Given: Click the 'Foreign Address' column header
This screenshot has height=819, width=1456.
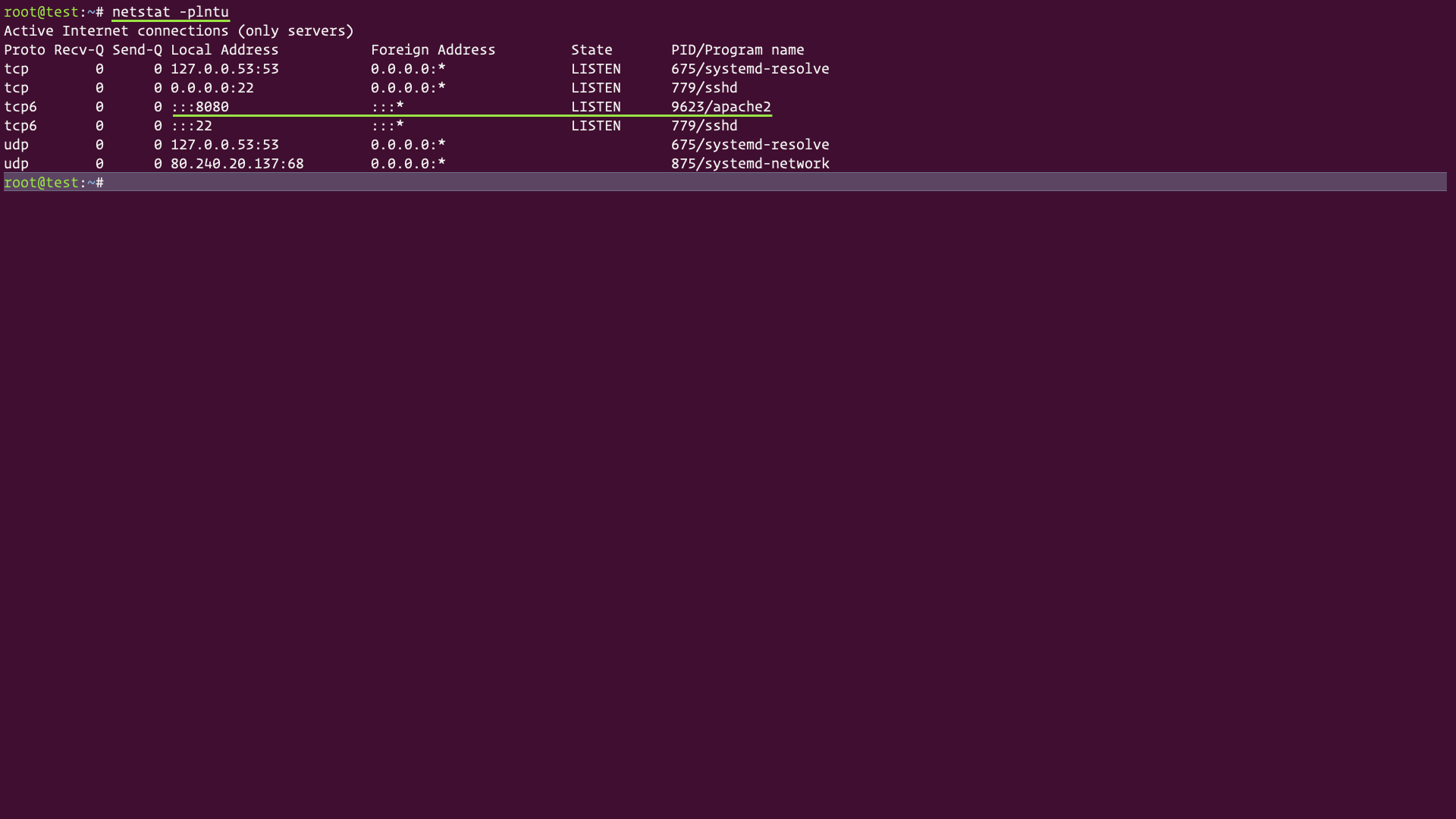Looking at the screenshot, I should [433, 50].
